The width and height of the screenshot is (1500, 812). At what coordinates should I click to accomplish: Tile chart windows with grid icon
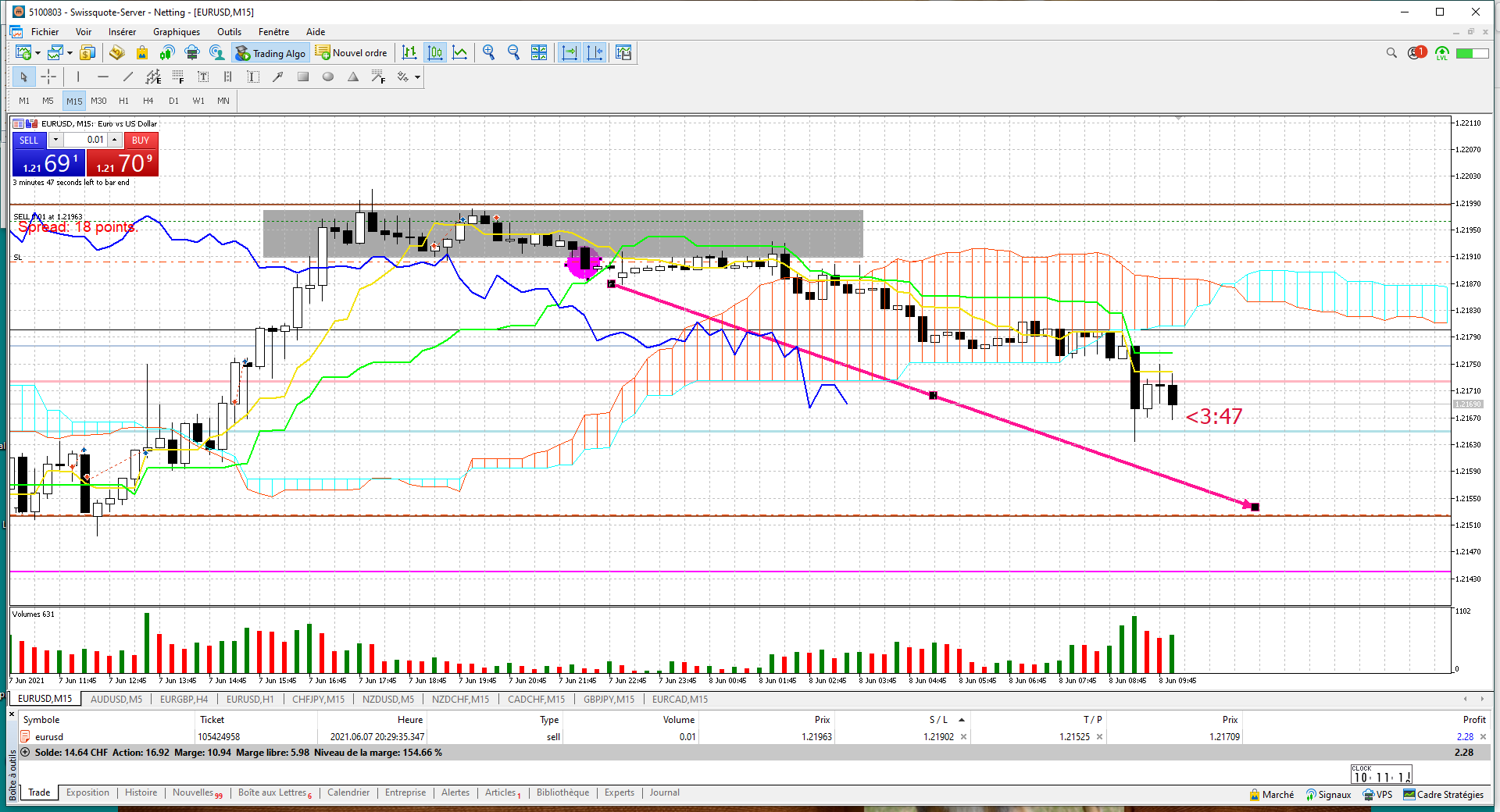coord(539,52)
